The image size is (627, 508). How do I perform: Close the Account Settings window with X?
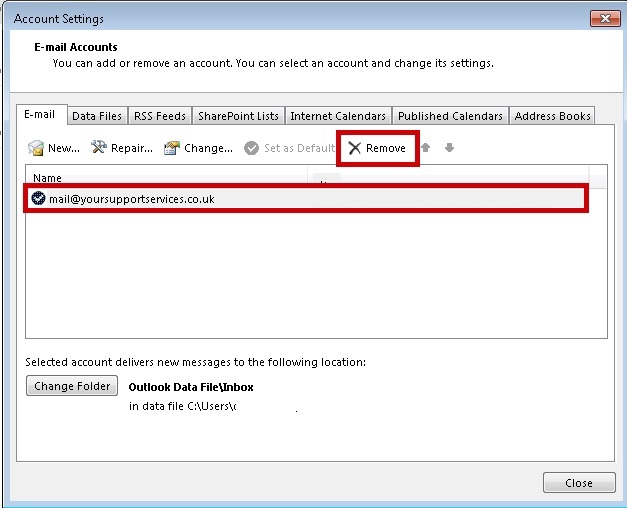[605, 18]
